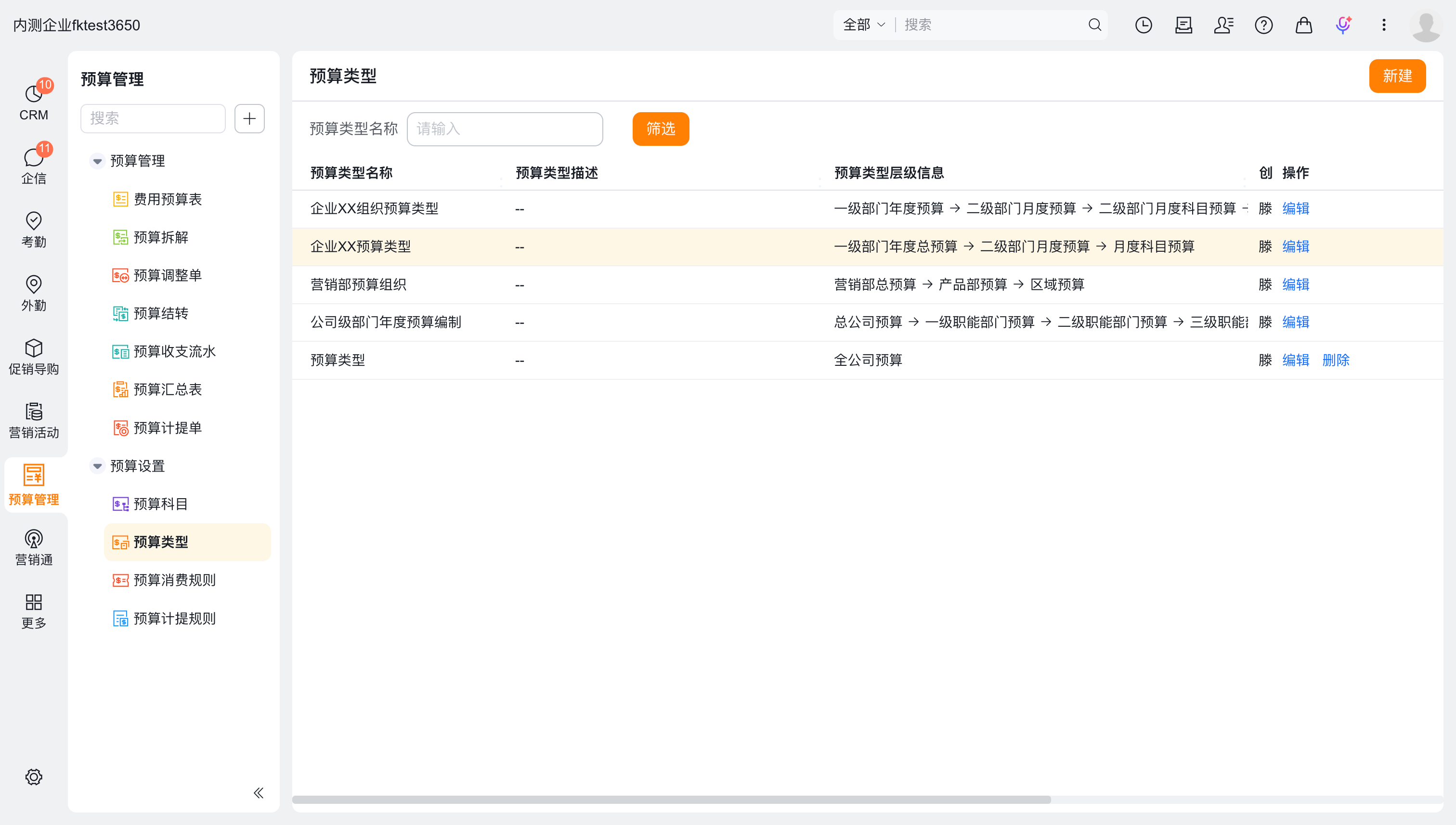Viewport: 1456px width, 825px height.
Task: Open the vertical three-dot more menu
Action: coord(1383,25)
